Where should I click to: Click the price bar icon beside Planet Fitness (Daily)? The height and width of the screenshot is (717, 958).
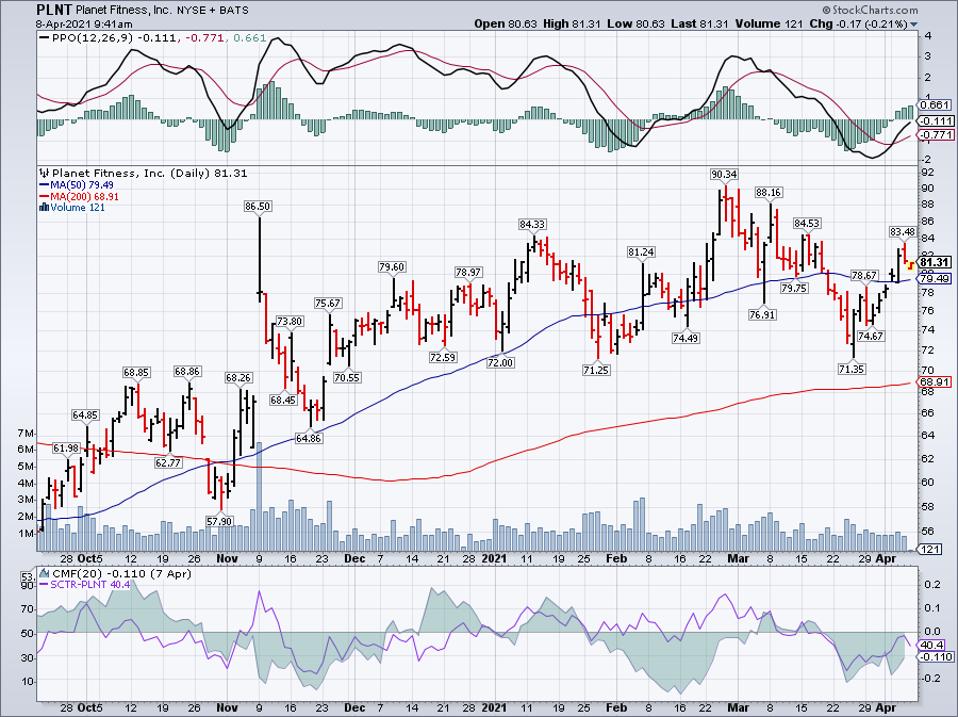coord(44,173)
